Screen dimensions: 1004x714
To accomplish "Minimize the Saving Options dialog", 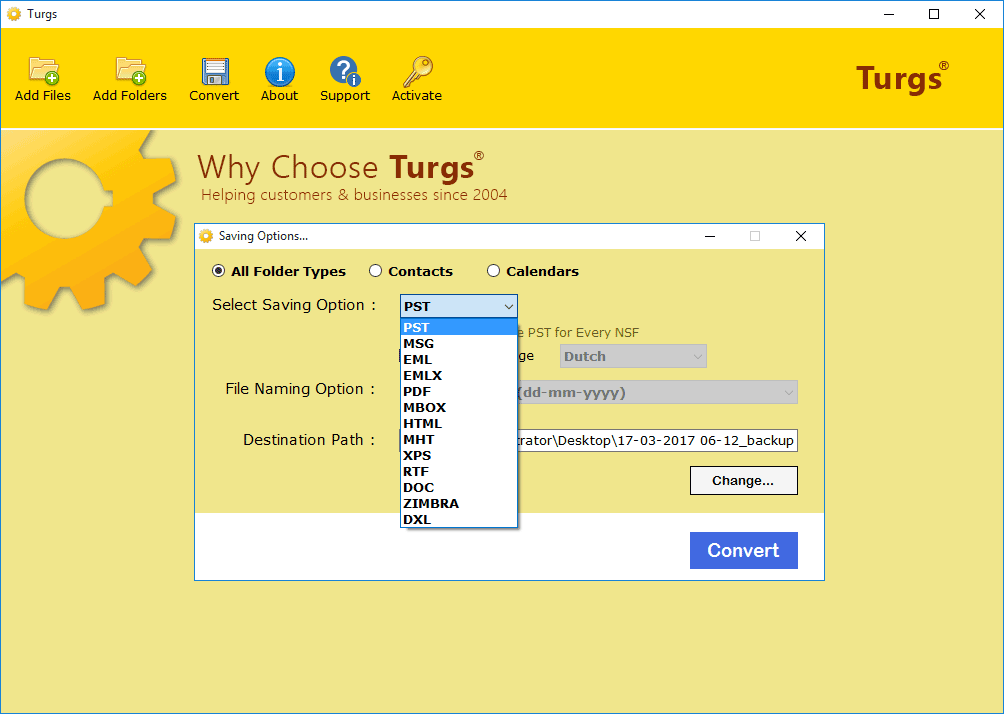I will [x=710, y=236].
